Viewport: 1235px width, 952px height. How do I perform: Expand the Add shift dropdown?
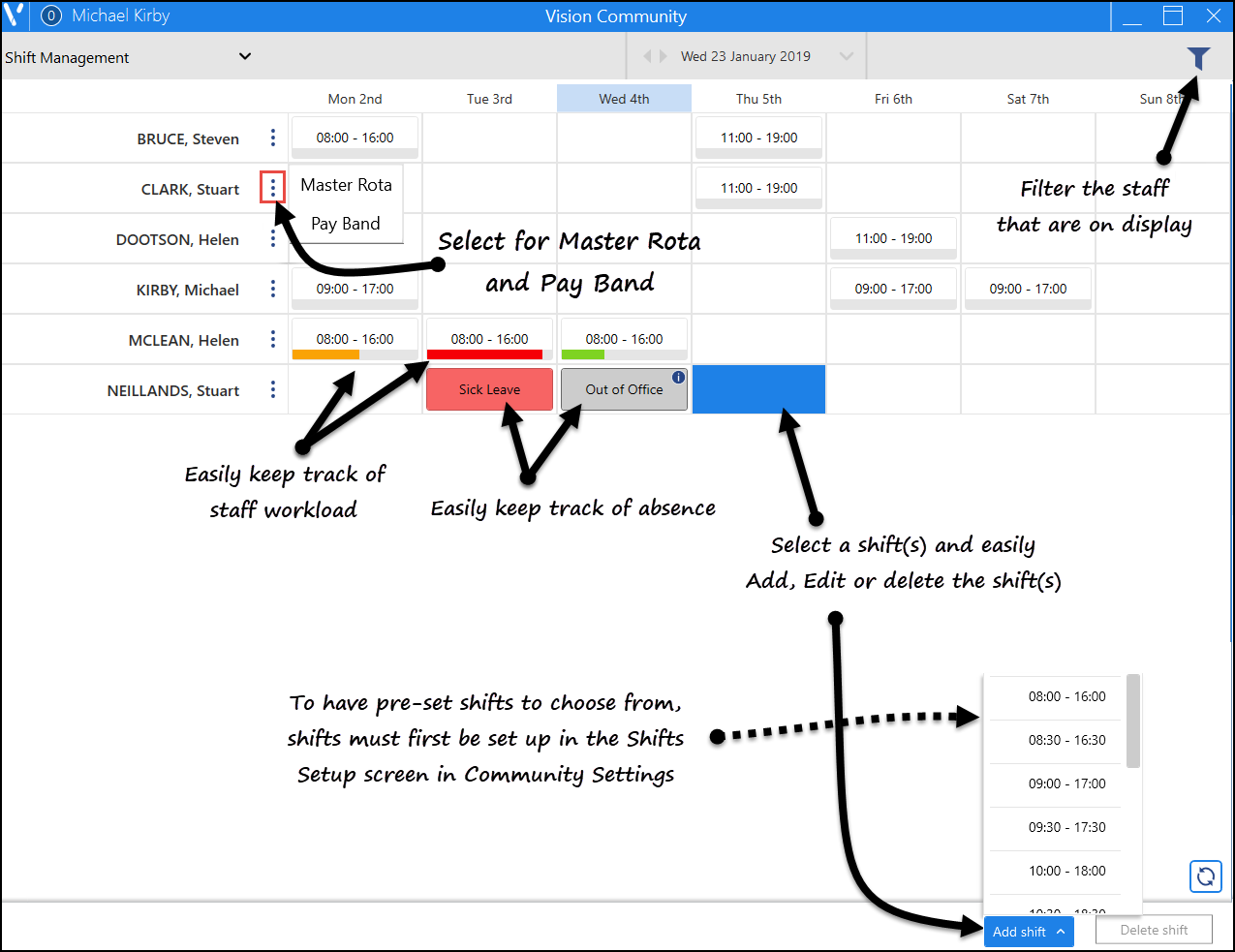[x=1061, y=932]
